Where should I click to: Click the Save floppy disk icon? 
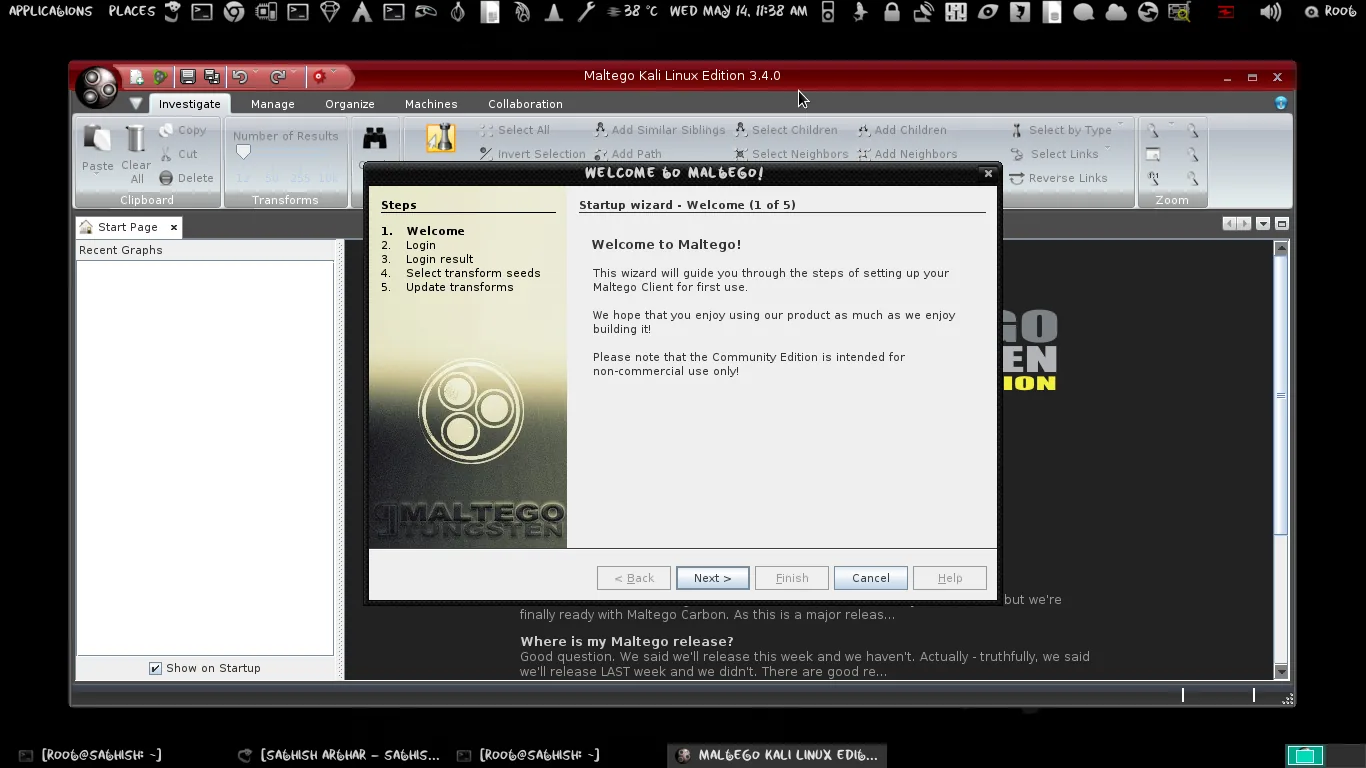(187, 77)
